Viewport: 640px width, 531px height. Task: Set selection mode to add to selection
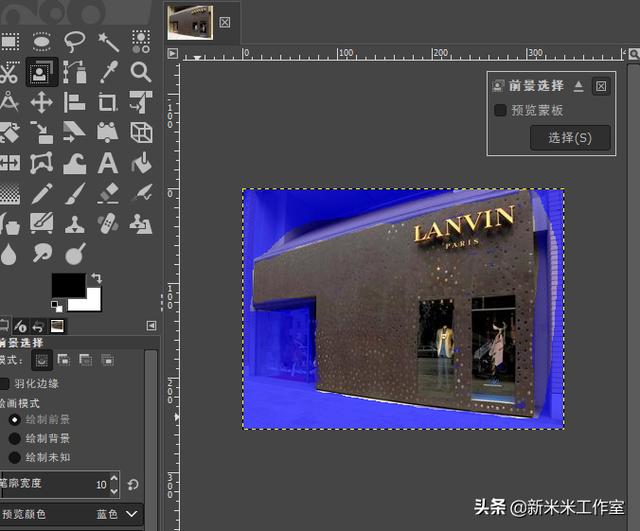coord(63,360)
